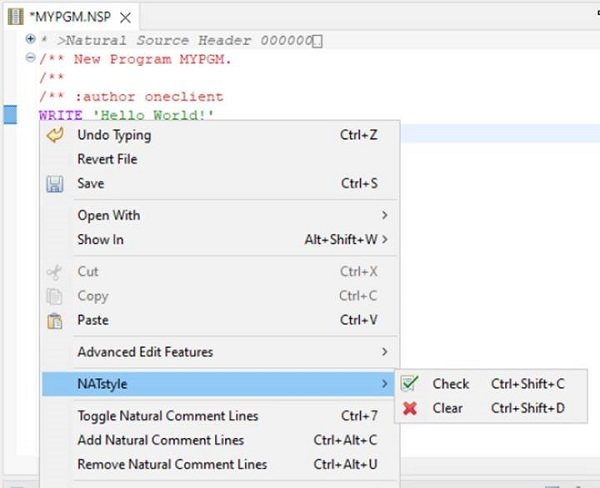Click the Ctrl+V shortcut label

359,320
